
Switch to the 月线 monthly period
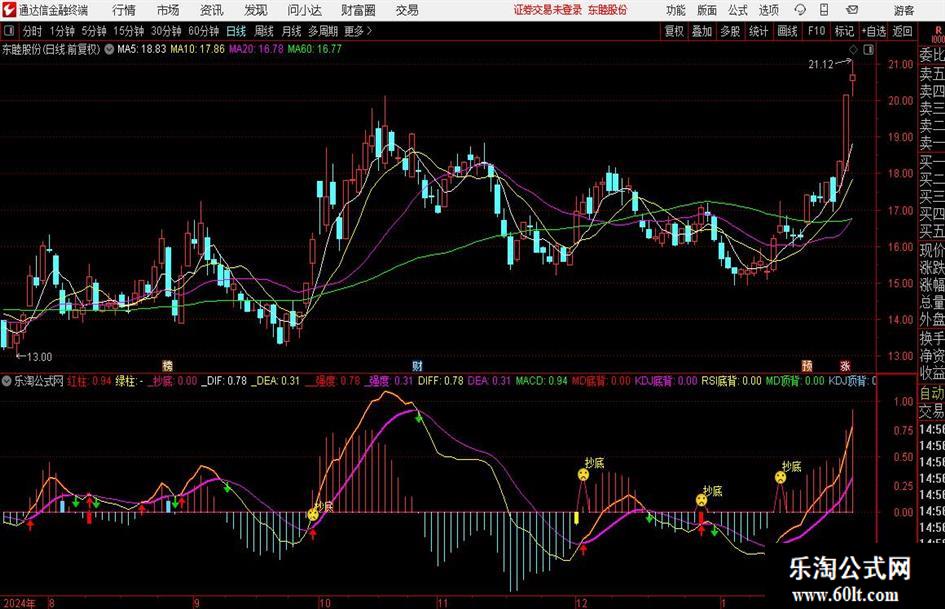point(291,31)
